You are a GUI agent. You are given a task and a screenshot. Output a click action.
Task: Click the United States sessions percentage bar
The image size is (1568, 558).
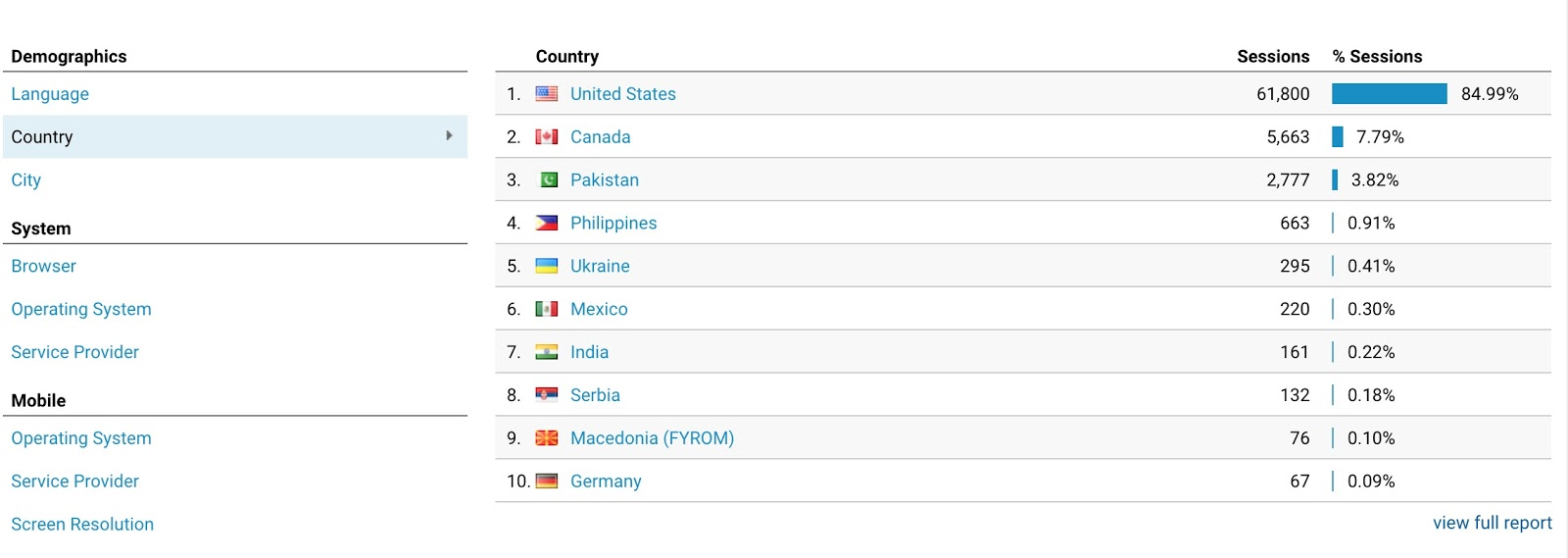(x=1389, y=94)
